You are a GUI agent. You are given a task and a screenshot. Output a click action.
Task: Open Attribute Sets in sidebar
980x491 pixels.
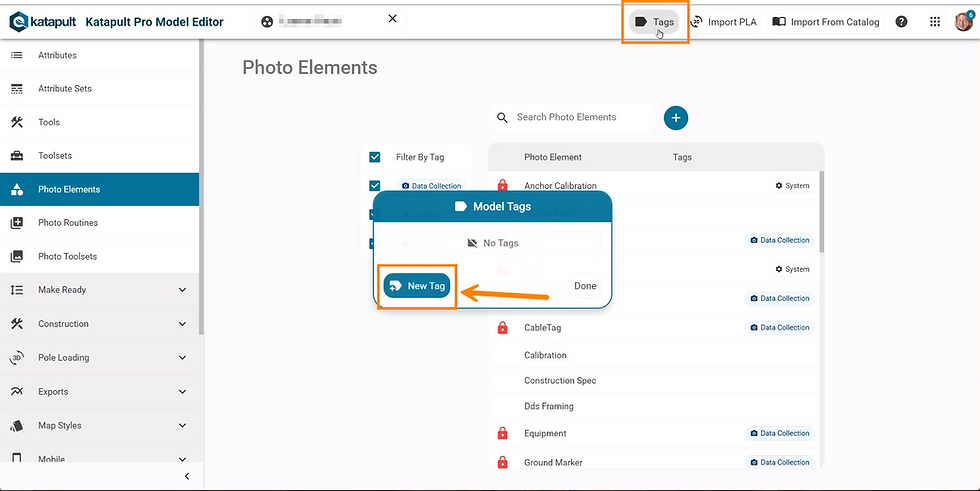(99, 89)
